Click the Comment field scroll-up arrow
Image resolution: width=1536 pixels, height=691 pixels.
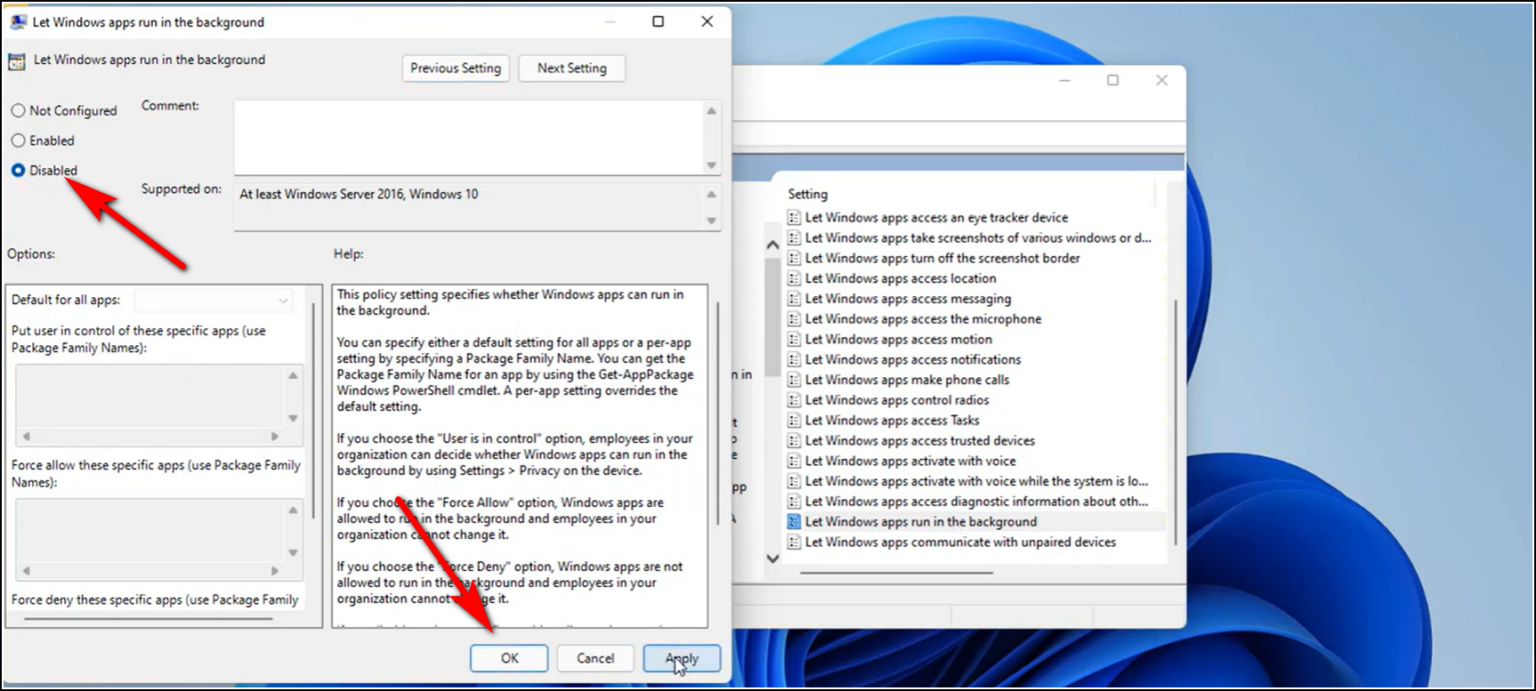712,110
